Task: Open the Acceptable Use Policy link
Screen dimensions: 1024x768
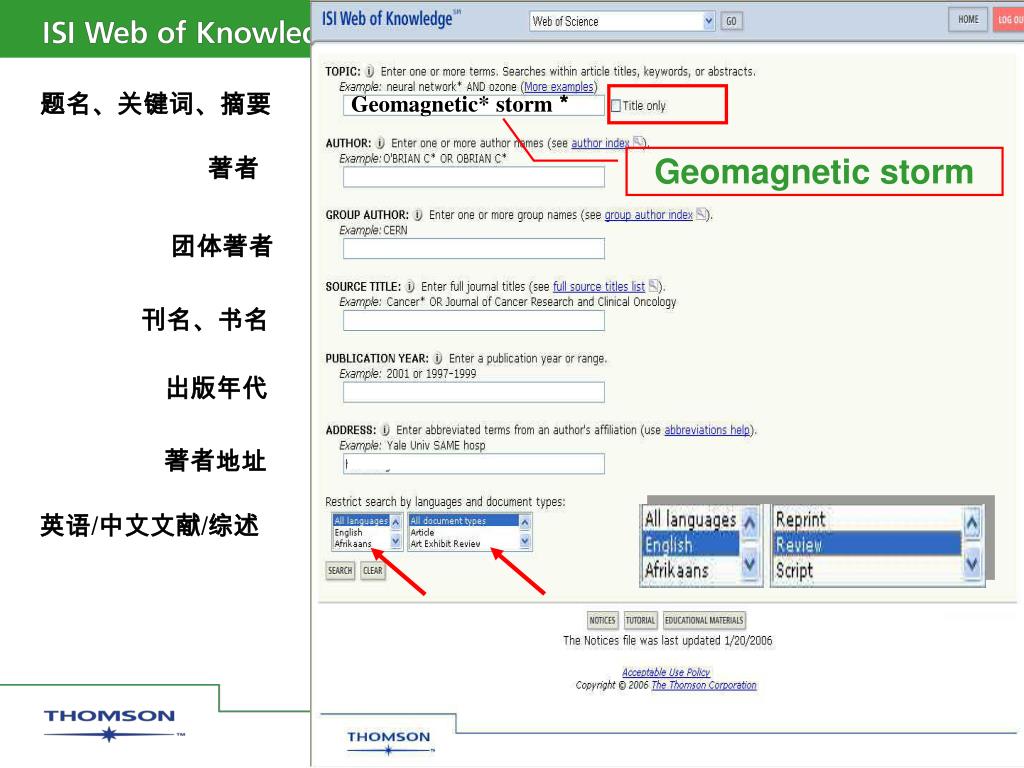Action: pos(666,672)
